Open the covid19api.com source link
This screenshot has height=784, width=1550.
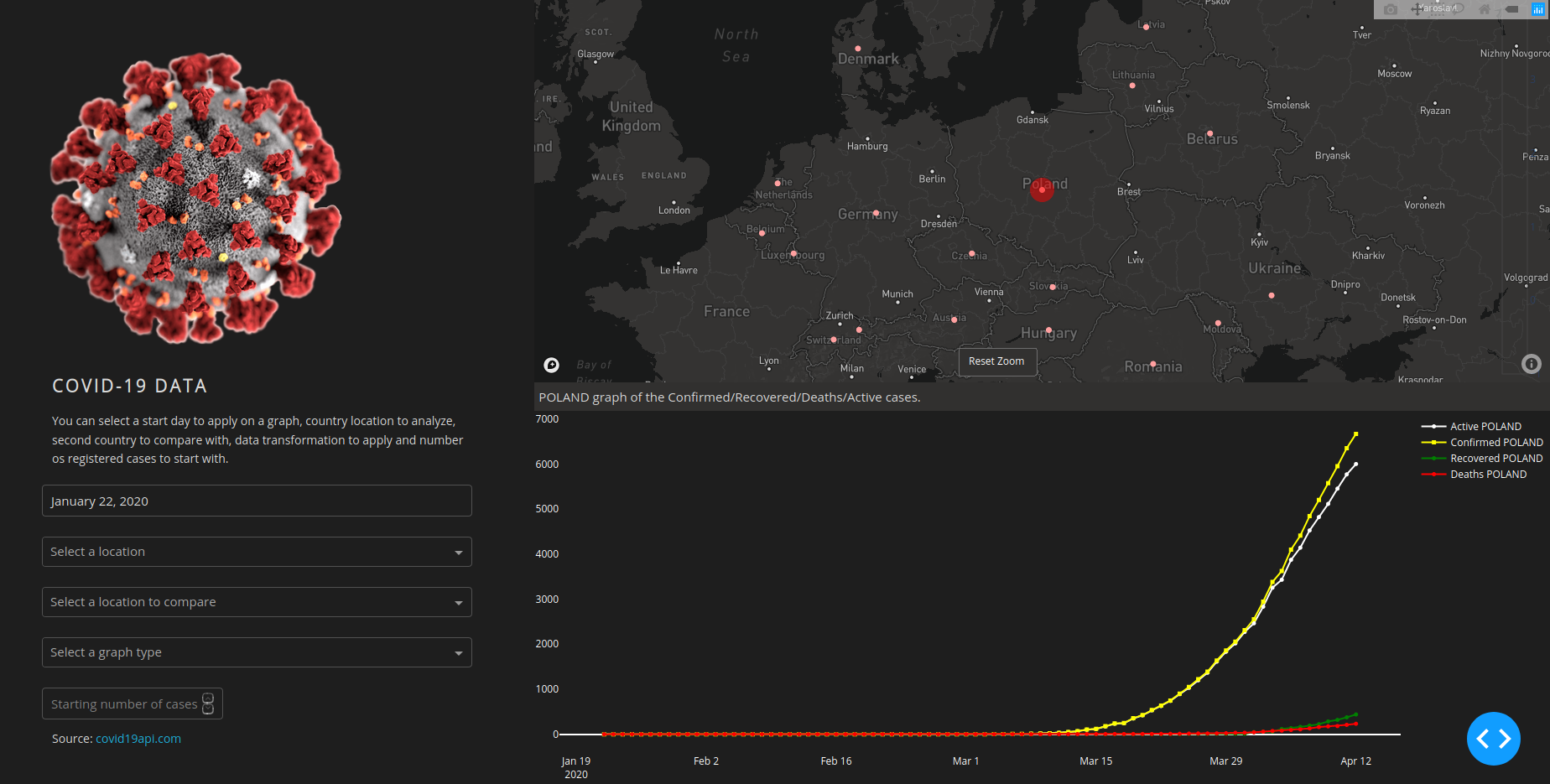[x=138, y=739]
